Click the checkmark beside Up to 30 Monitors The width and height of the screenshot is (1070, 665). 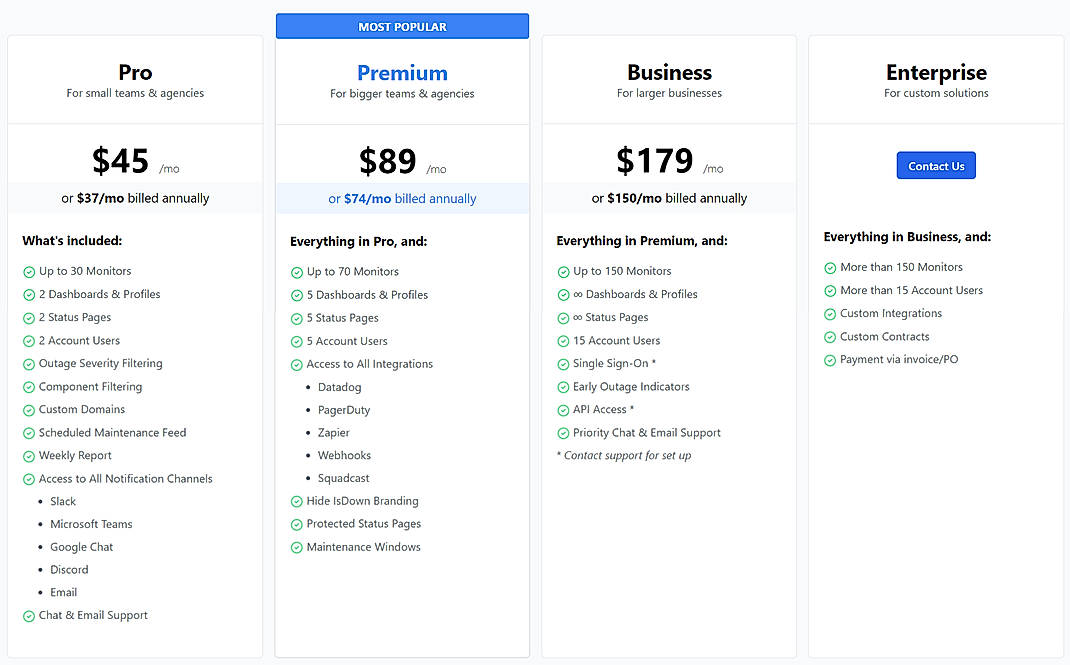point(29,271)
